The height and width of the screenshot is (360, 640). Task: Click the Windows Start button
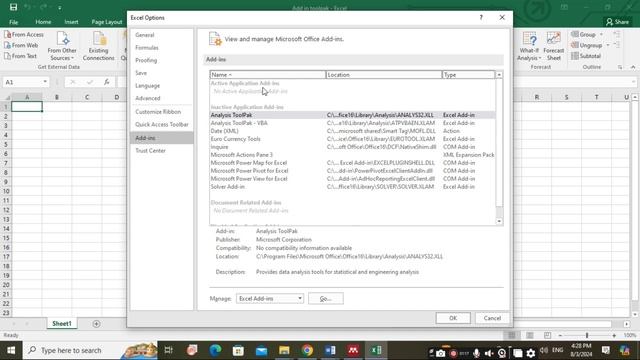tap(11, 350)
